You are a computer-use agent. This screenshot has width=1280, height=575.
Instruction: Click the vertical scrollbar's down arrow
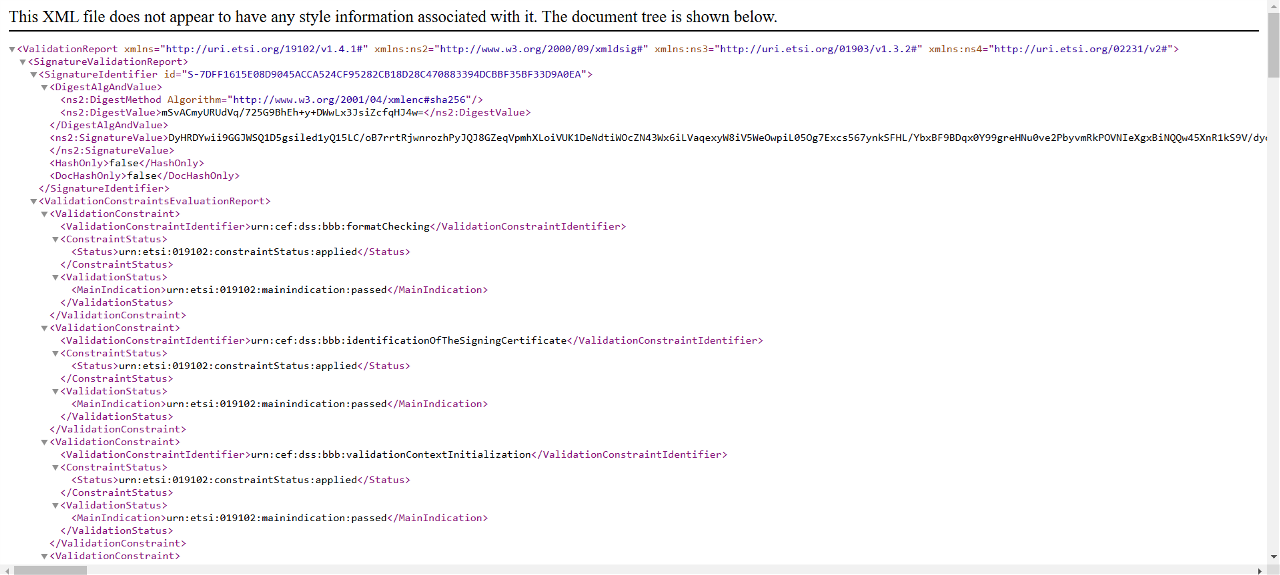pos(1273,556)
